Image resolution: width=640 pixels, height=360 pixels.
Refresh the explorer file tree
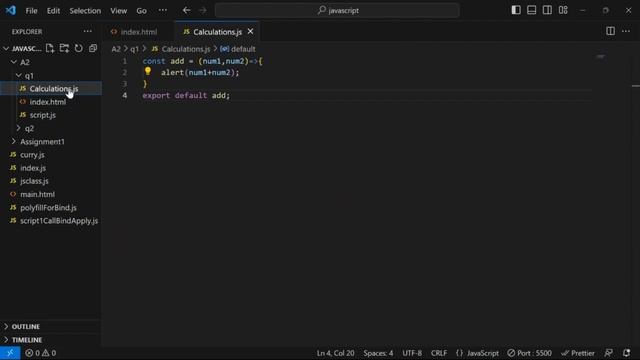pyautogui.click(x=78, y=49)
